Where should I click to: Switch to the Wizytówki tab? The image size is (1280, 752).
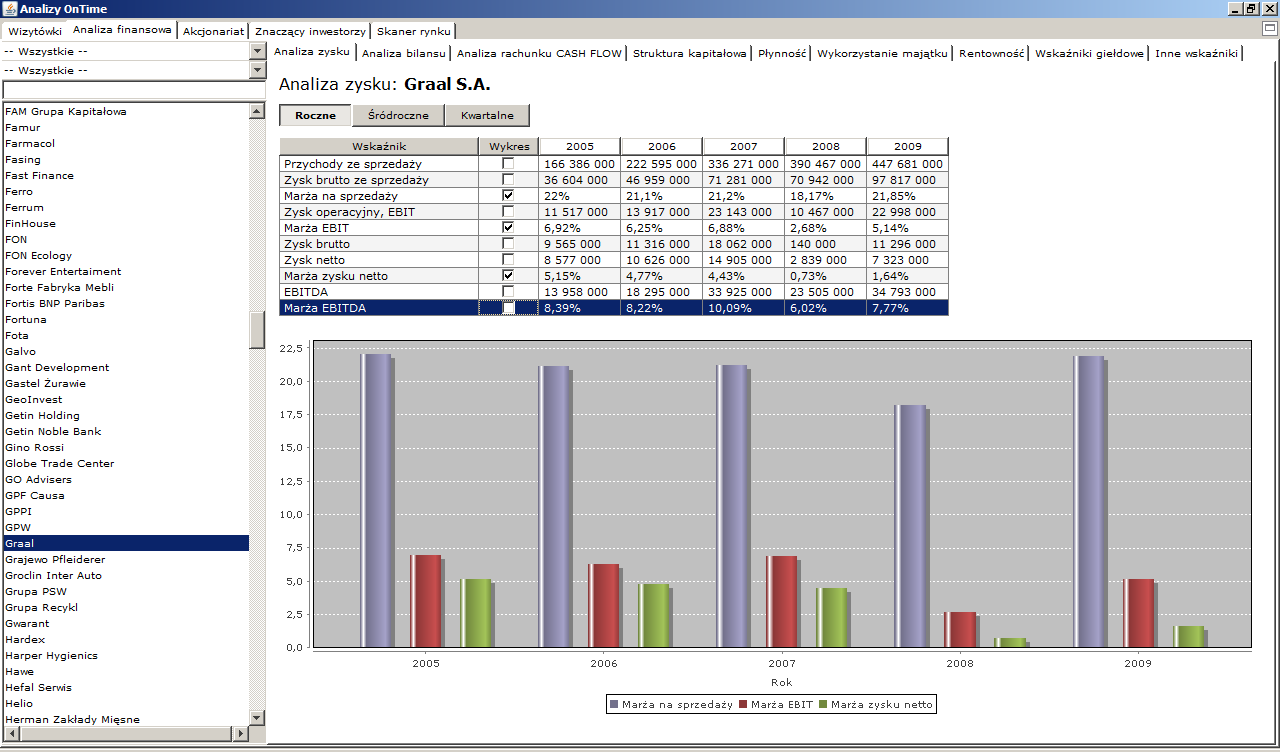34,31
